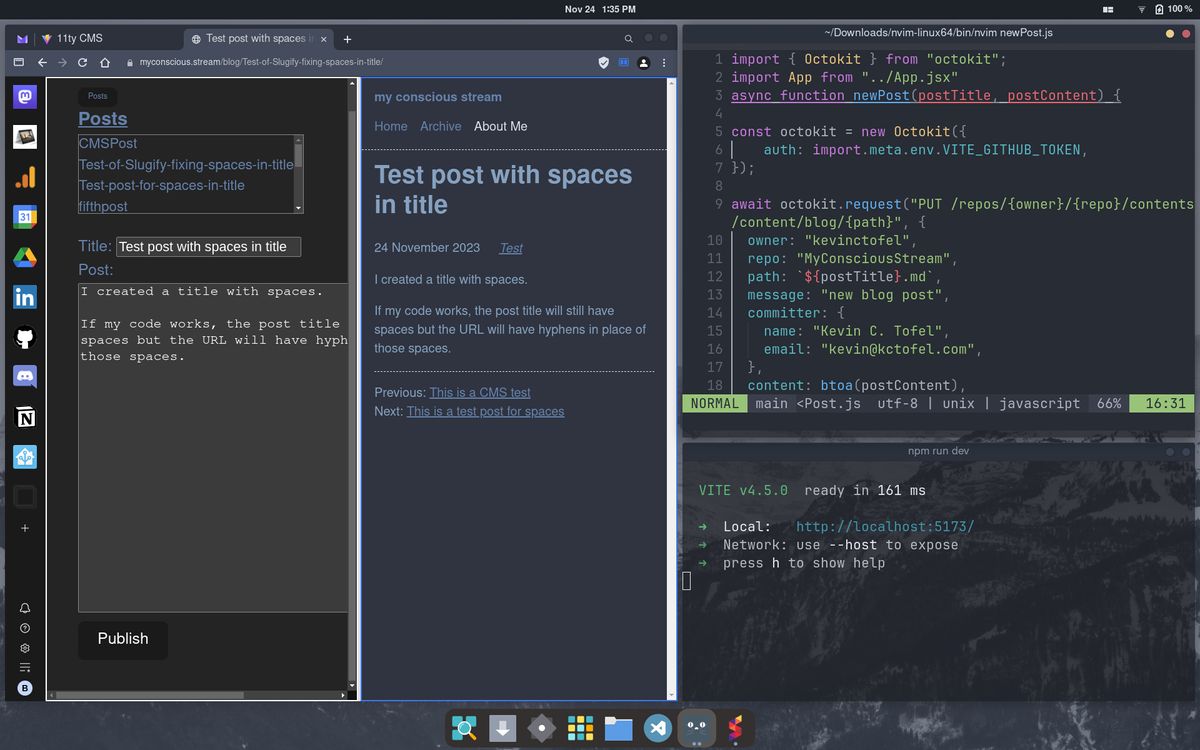Switch to the 11ty CMS tab
Viewport: 1200px width, 750px height.
coord(80,39)
